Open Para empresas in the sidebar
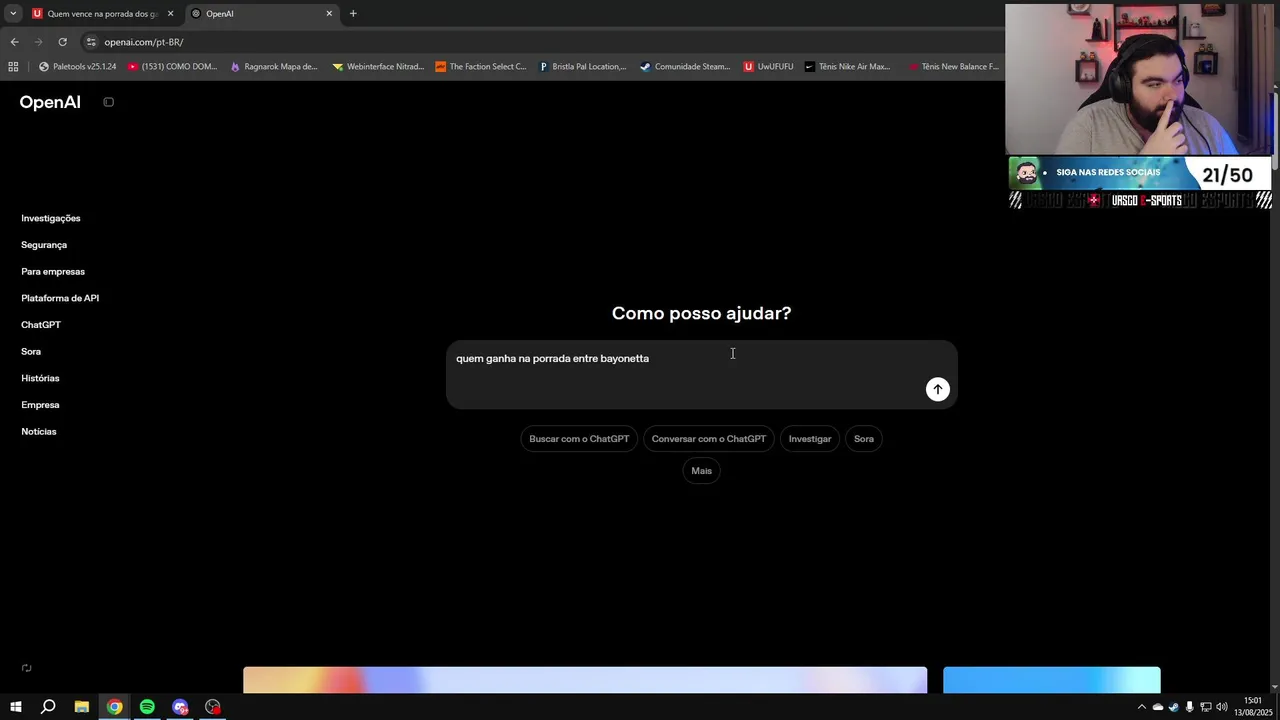This screenshot has height=720, width=1280. click(x=53, y=272)
